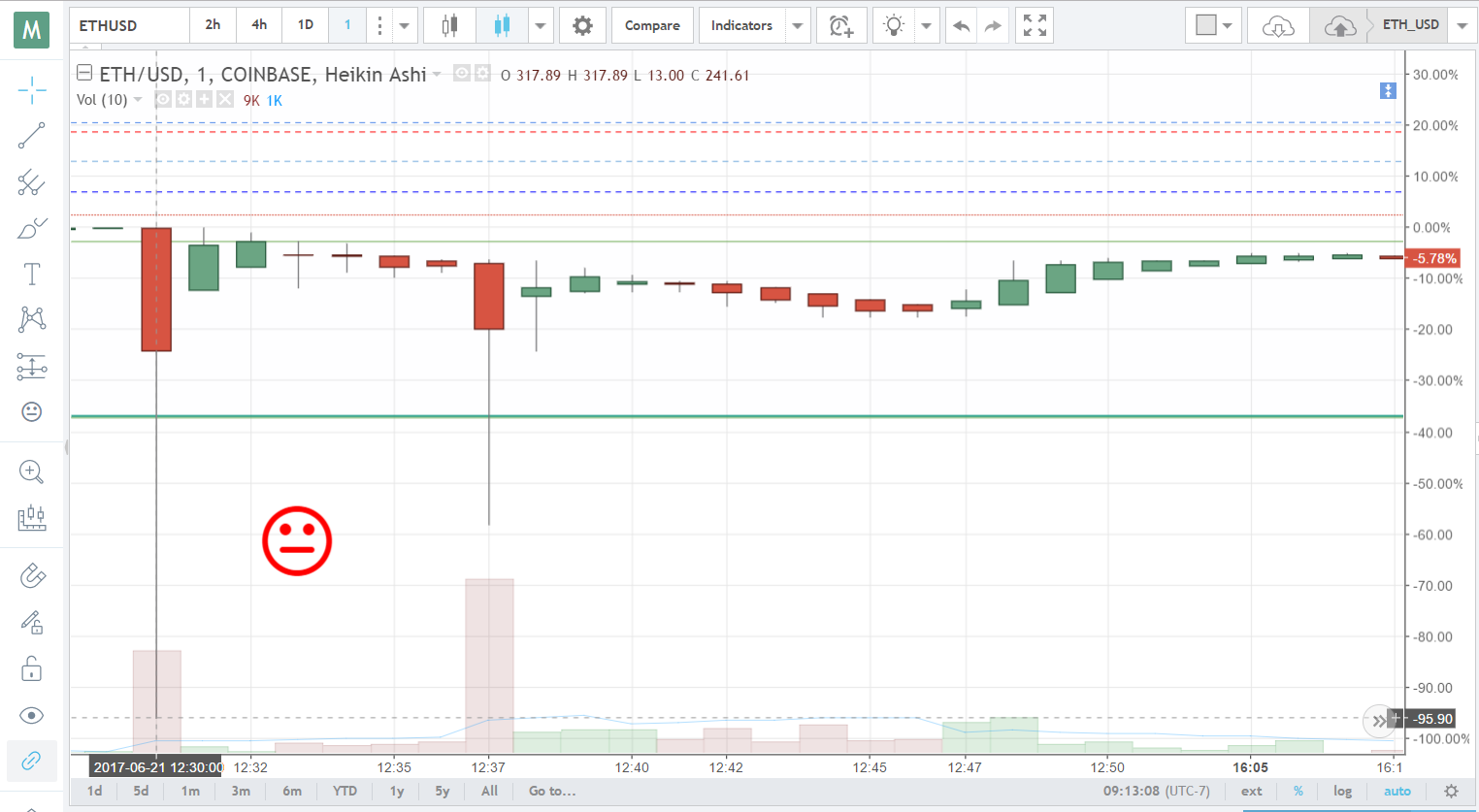Switch to the 2h interval

point(213,25)
